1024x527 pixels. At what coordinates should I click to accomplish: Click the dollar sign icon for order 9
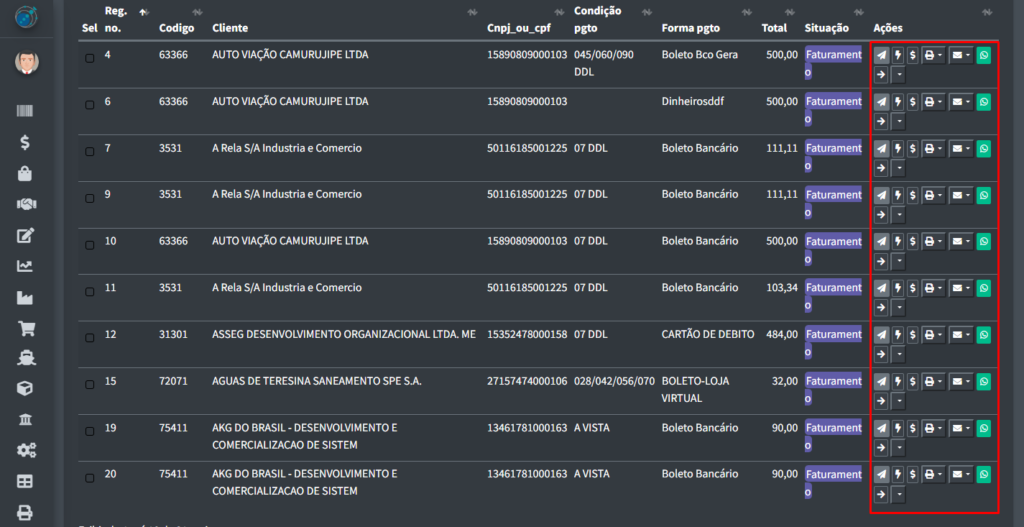[912, 195]
